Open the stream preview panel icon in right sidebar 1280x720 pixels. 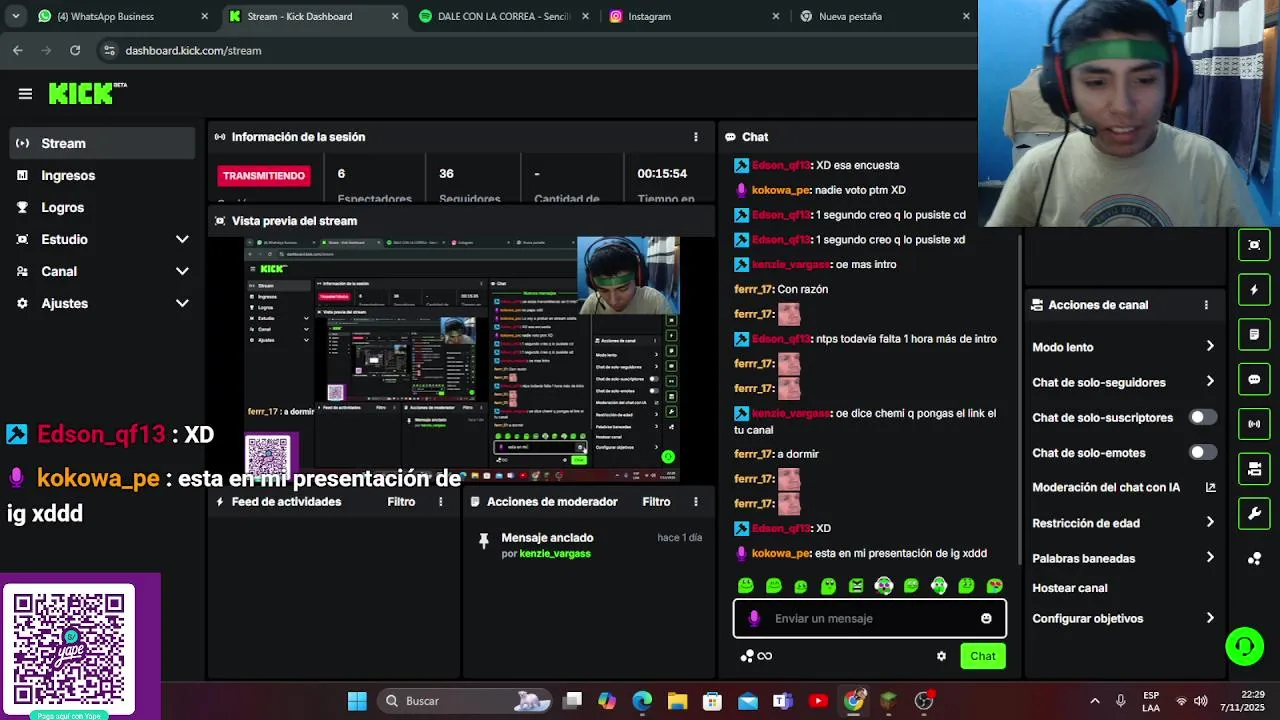point(1254,245)
